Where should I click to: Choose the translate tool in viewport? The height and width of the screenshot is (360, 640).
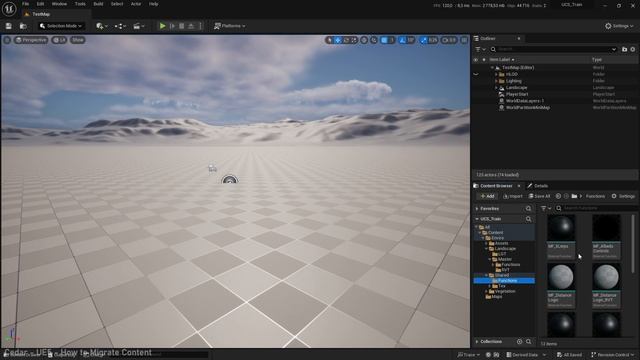click(x=338, y=40)
